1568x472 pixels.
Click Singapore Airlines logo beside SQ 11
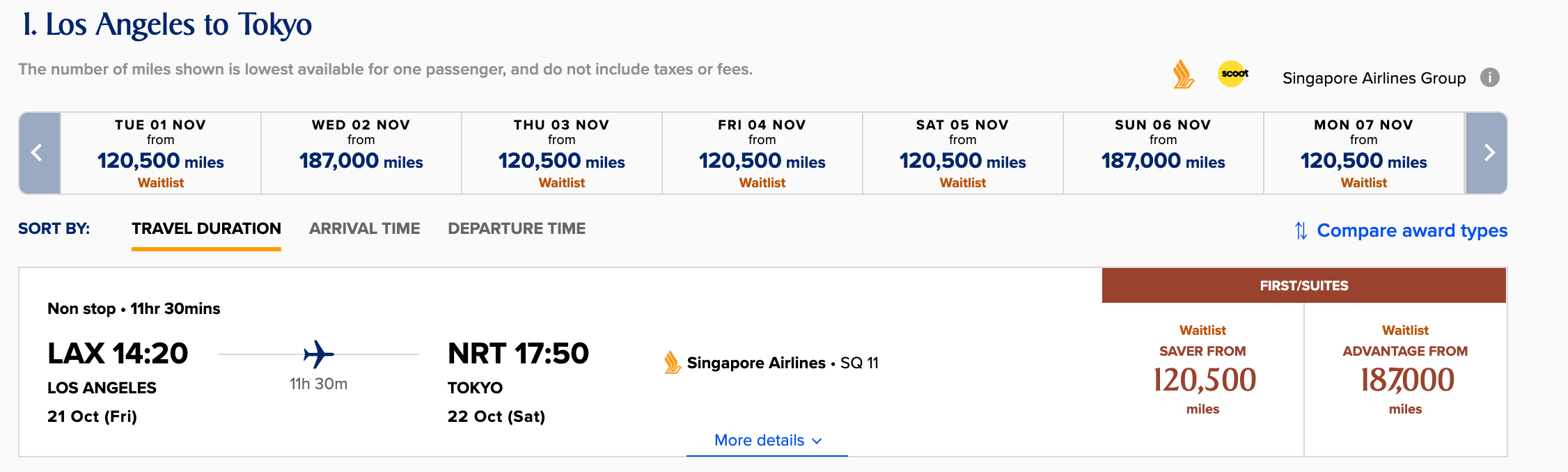tap(672, 363)
